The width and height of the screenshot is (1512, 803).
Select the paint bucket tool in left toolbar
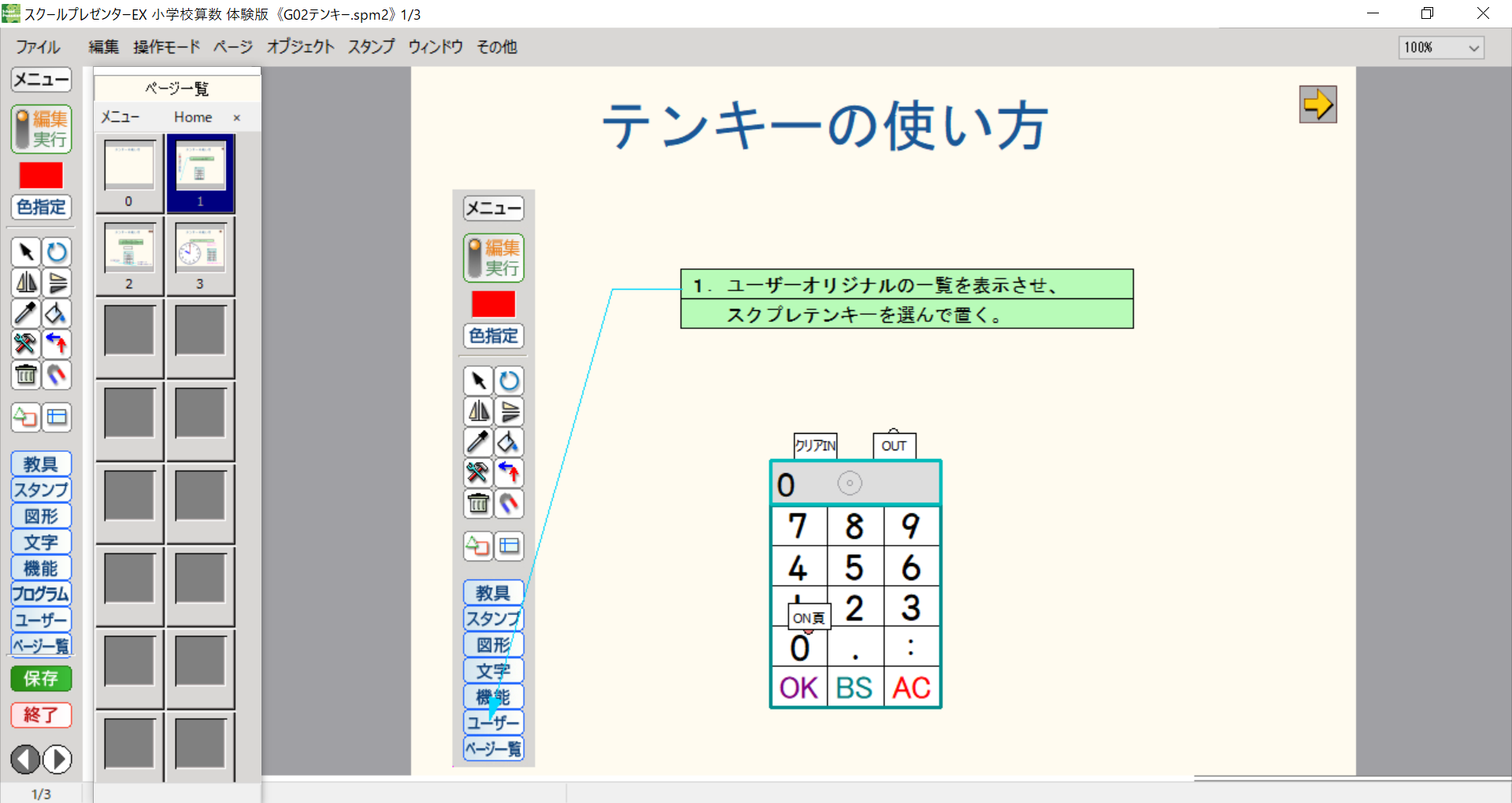click(x=57, y=313)
